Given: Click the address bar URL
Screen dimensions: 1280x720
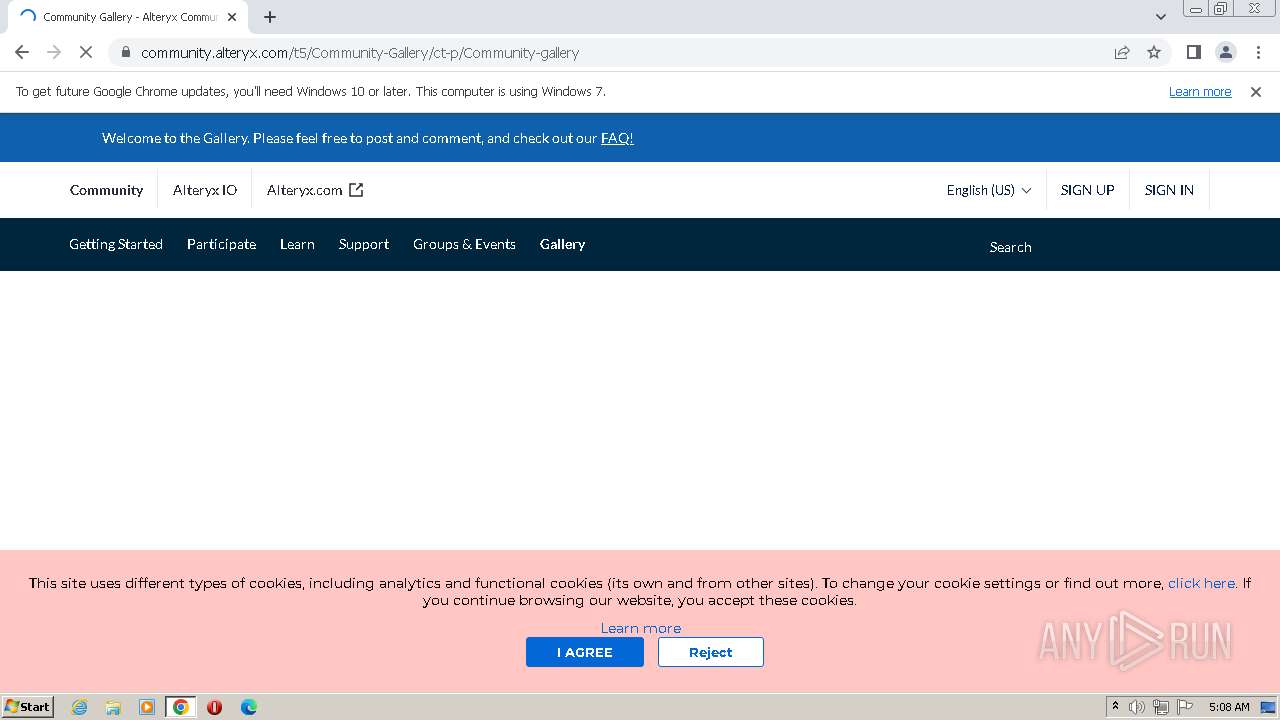Looking at the screenshot, I should 360,52.
